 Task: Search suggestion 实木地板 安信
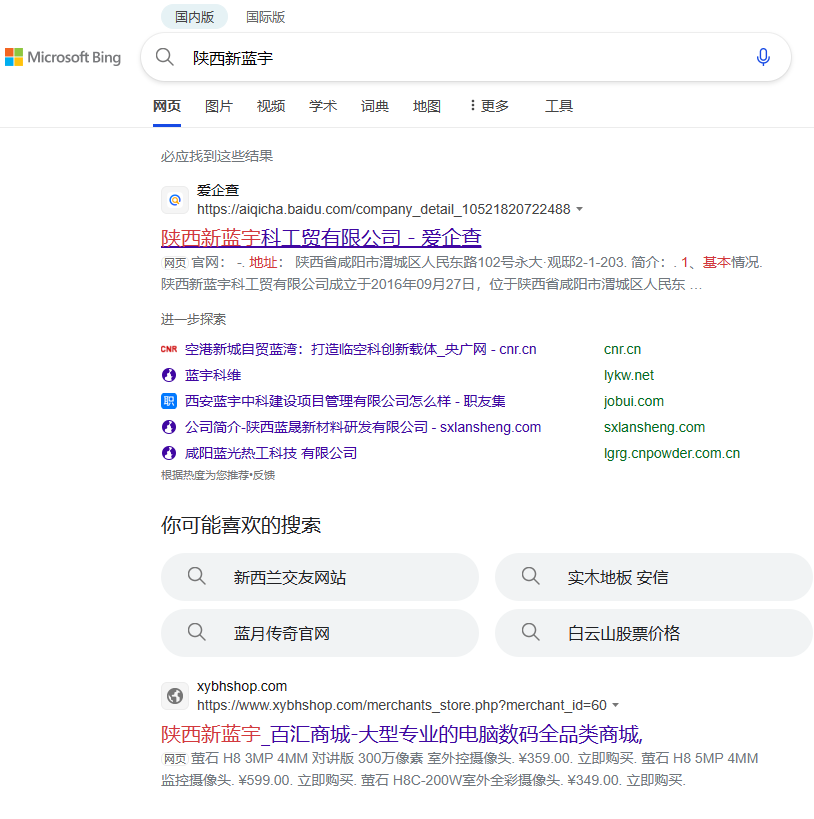(654, 577)
